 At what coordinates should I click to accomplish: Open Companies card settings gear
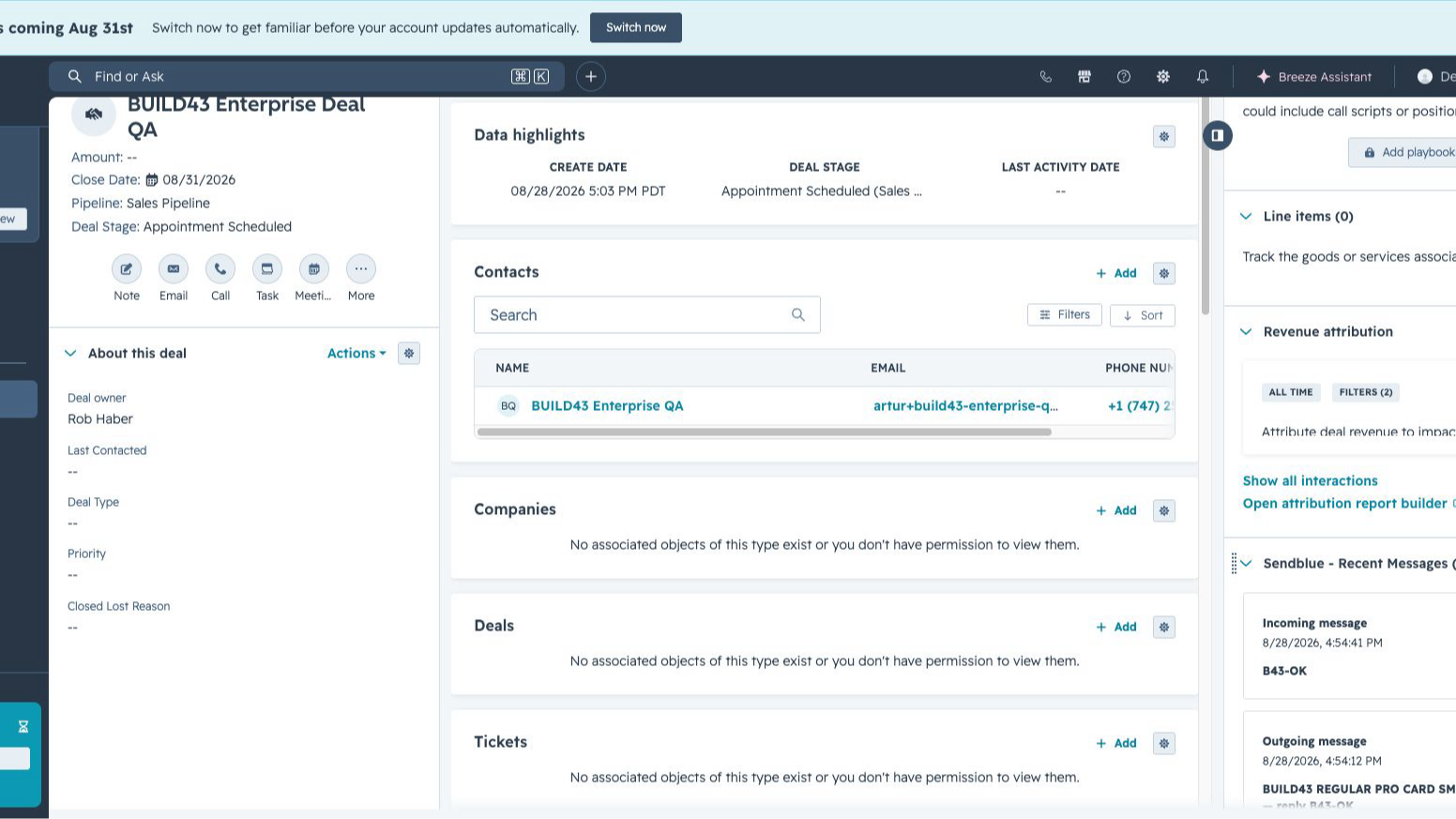[1164, 511]
